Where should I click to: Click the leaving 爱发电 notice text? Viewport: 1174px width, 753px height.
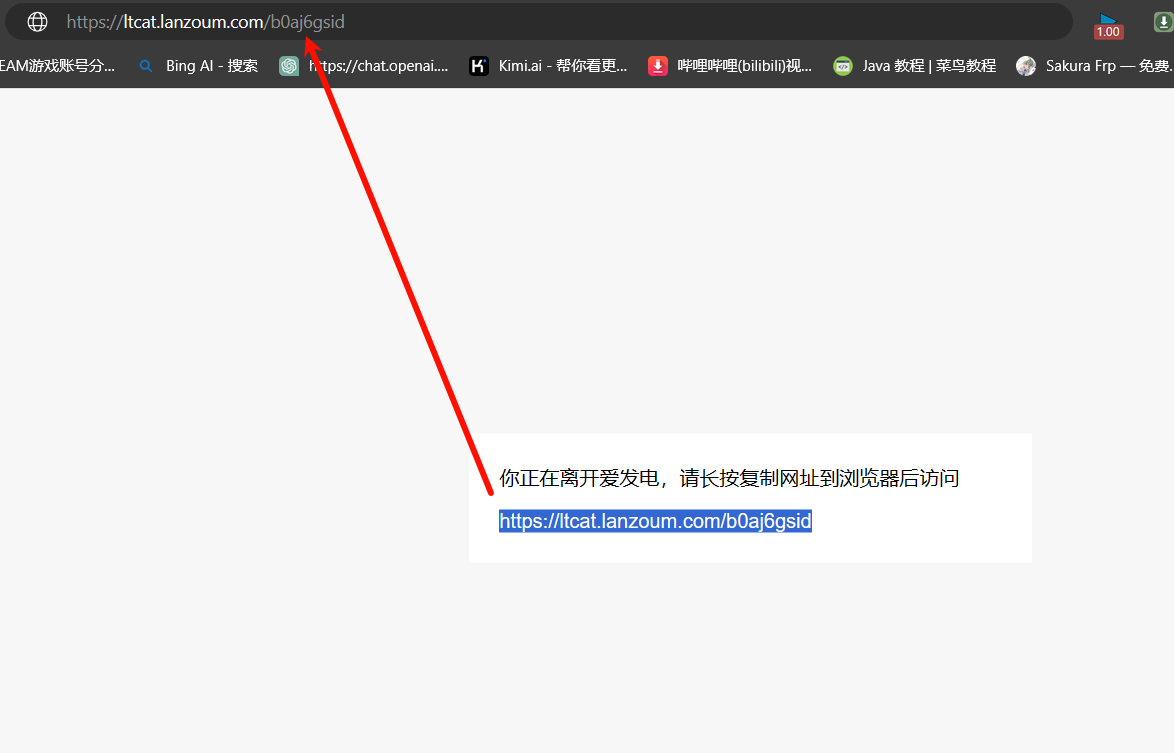coord(728,478)
